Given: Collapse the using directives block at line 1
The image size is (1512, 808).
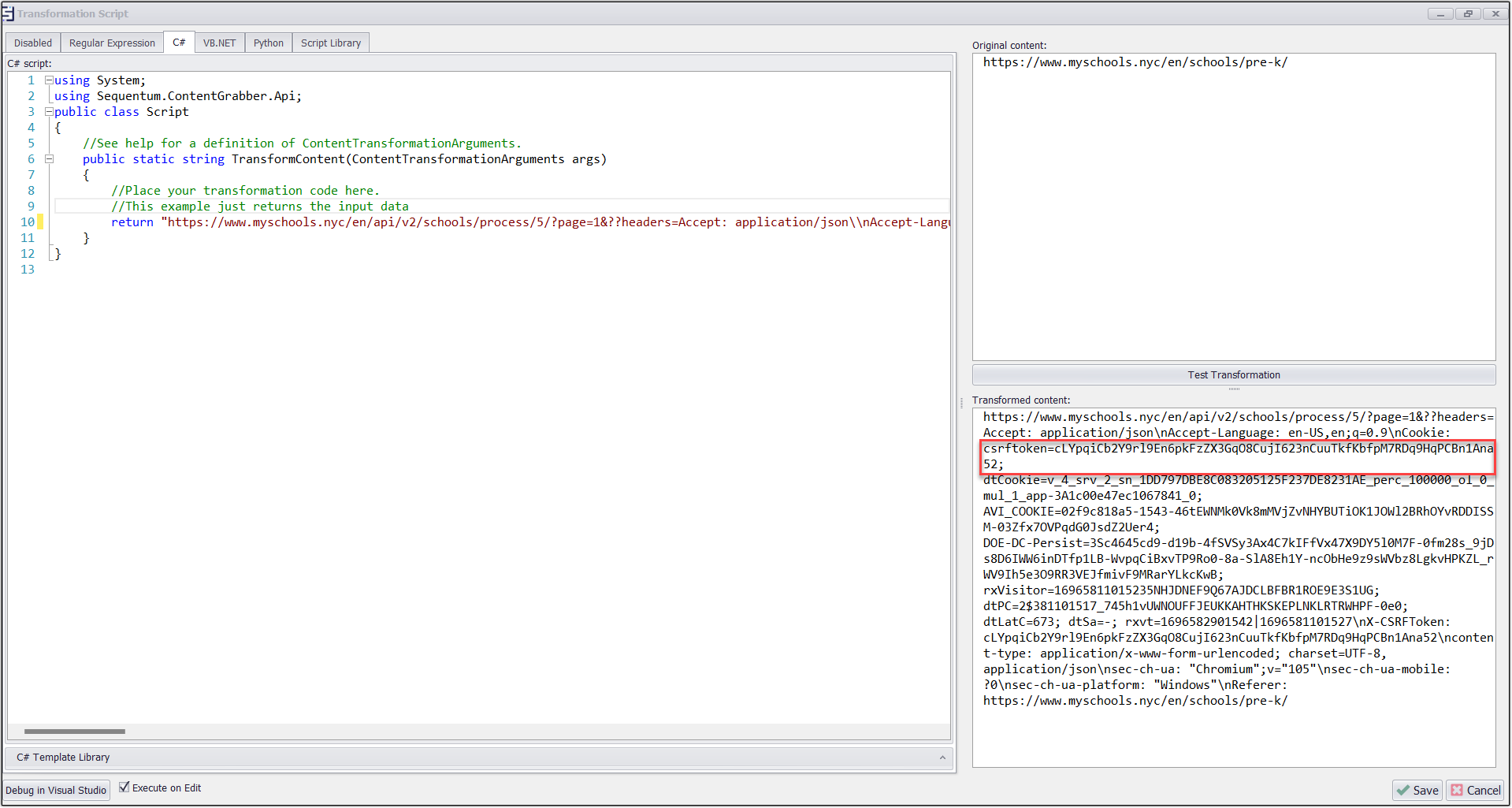Looking at the screenshot, I should coord(49,80).
